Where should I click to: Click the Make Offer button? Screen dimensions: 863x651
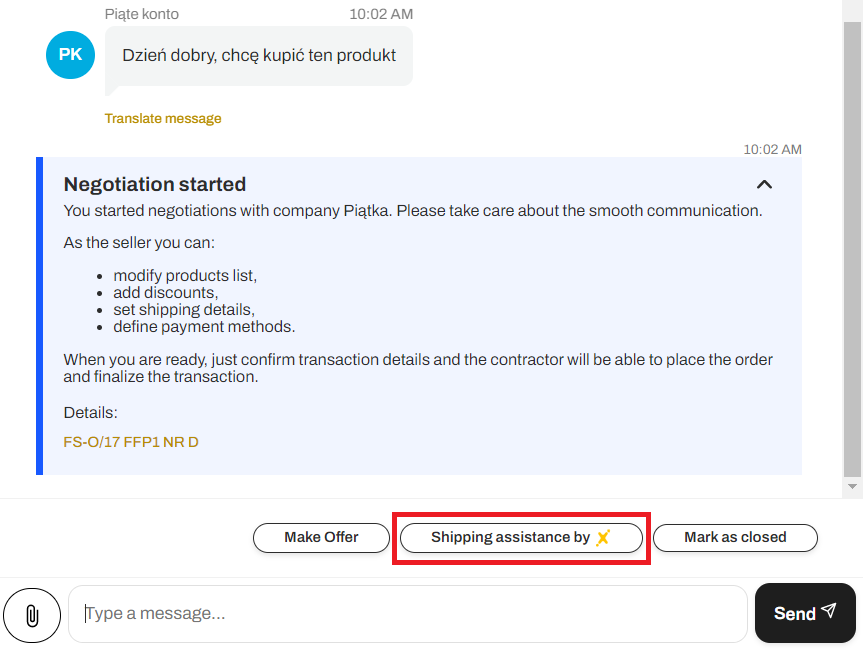321,538
